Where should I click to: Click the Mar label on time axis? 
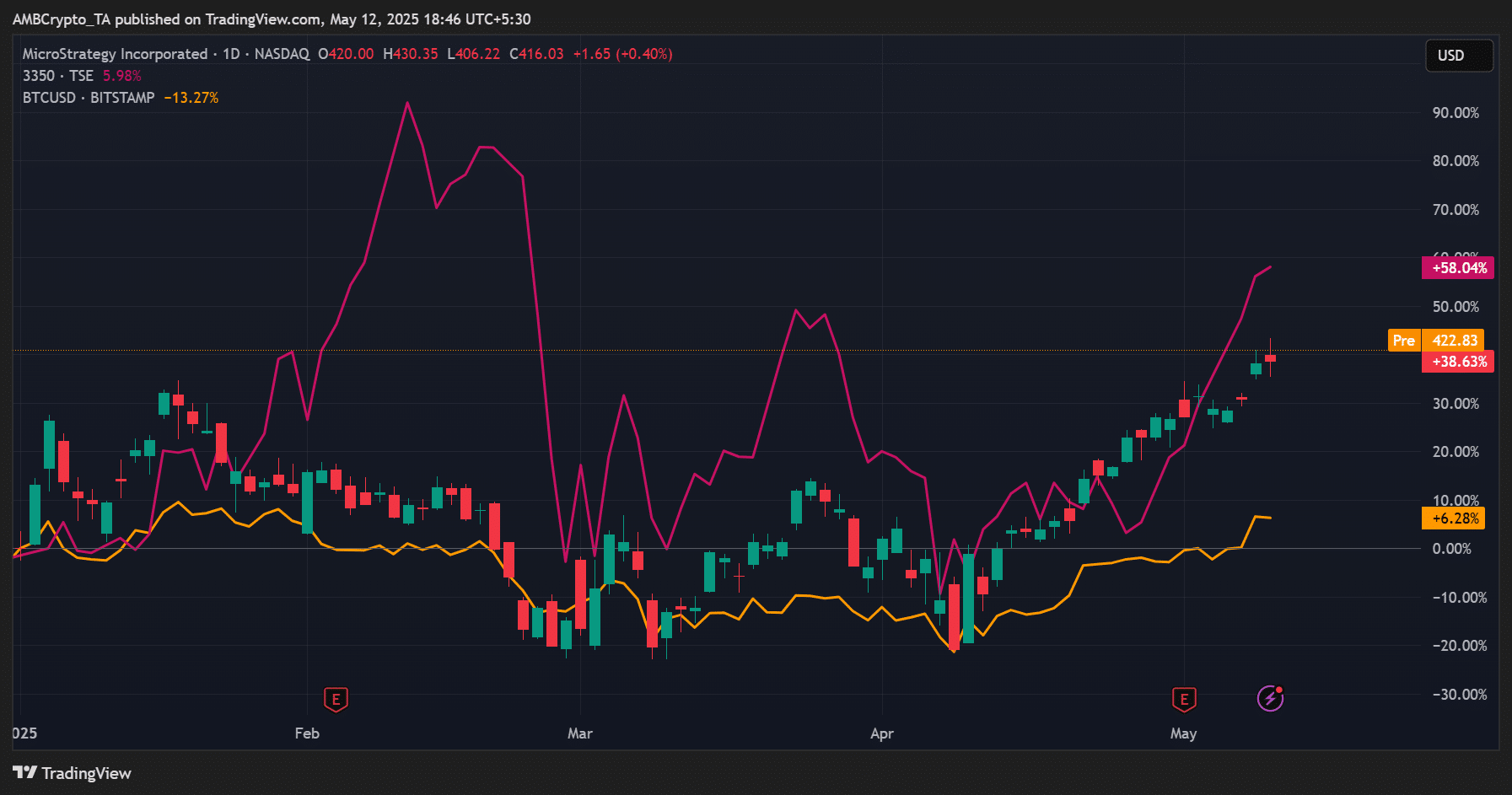[x=580, y=733]
